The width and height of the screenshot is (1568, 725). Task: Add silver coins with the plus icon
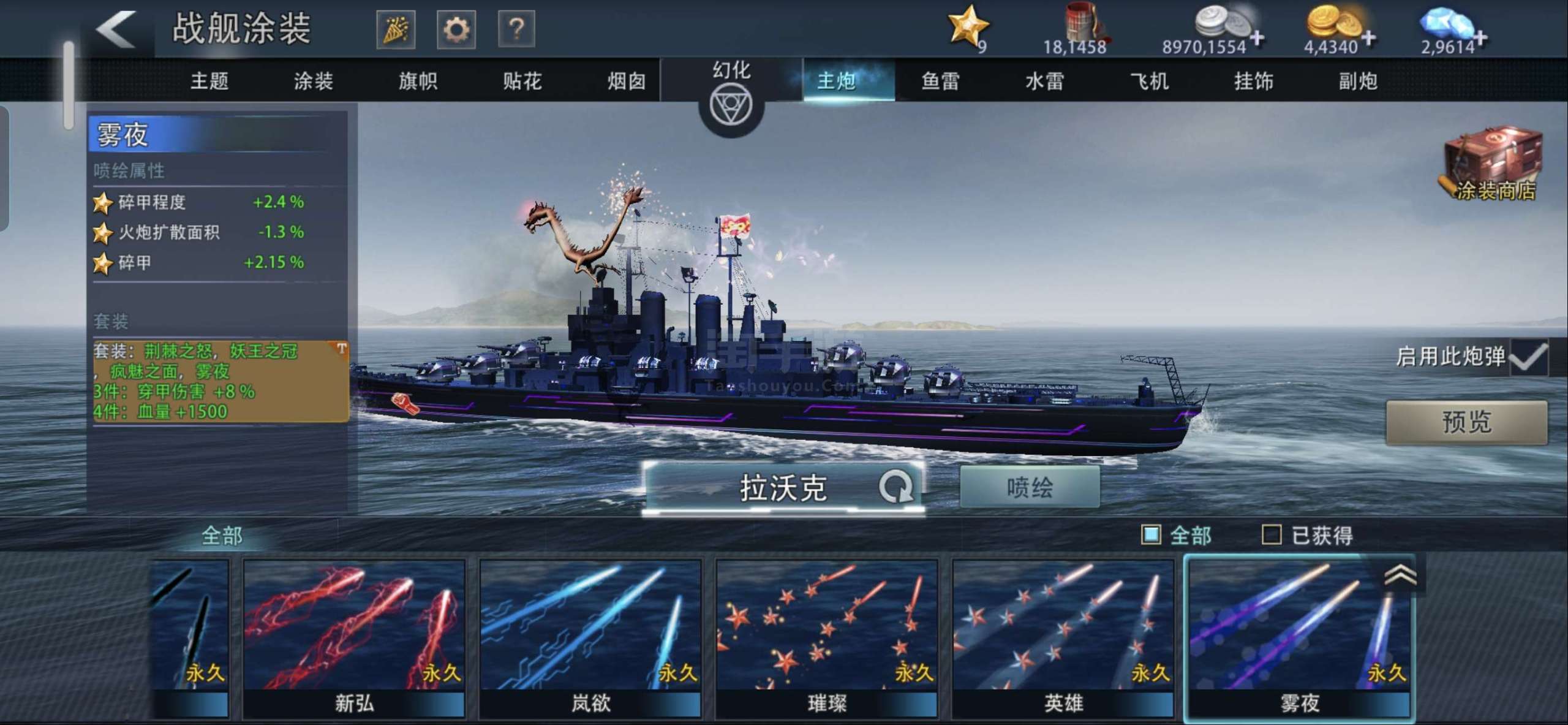pyautogui.click(x=1256, y=38)
